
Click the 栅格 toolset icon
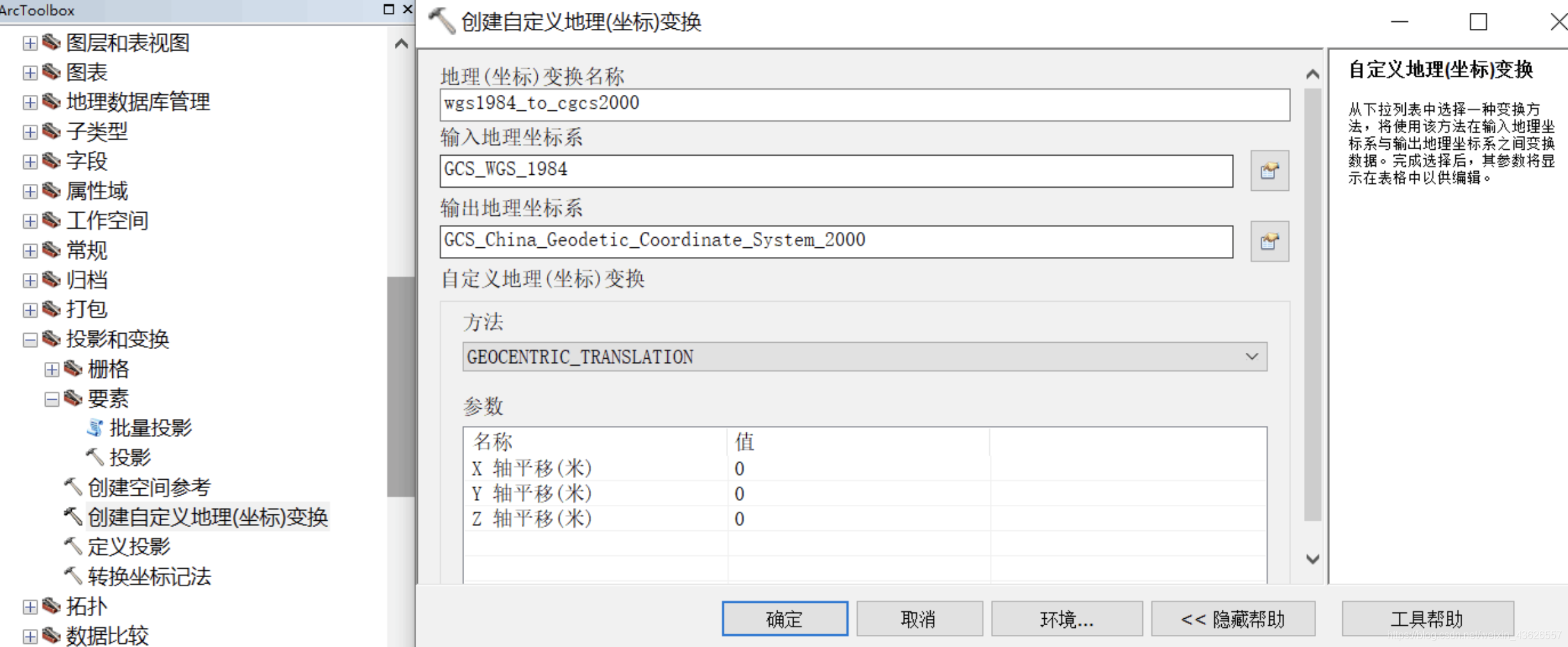[x=73, y=368]
